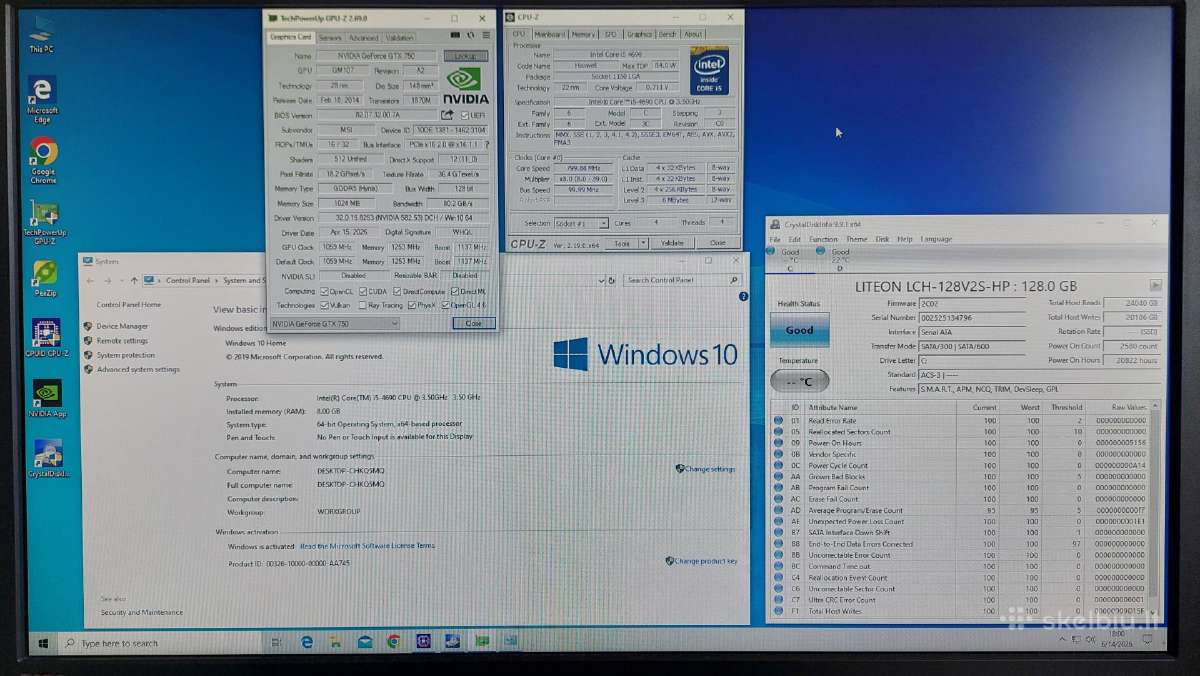1200x676 pixels.
Task: Open Socket #1 selection dropdown in CPU-Z
Action: tap(583, 223)
